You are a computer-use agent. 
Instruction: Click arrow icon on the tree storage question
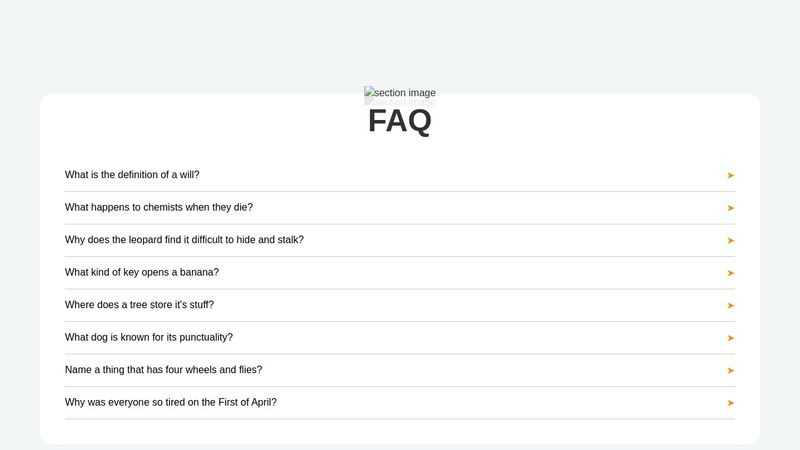click(731, 306)
